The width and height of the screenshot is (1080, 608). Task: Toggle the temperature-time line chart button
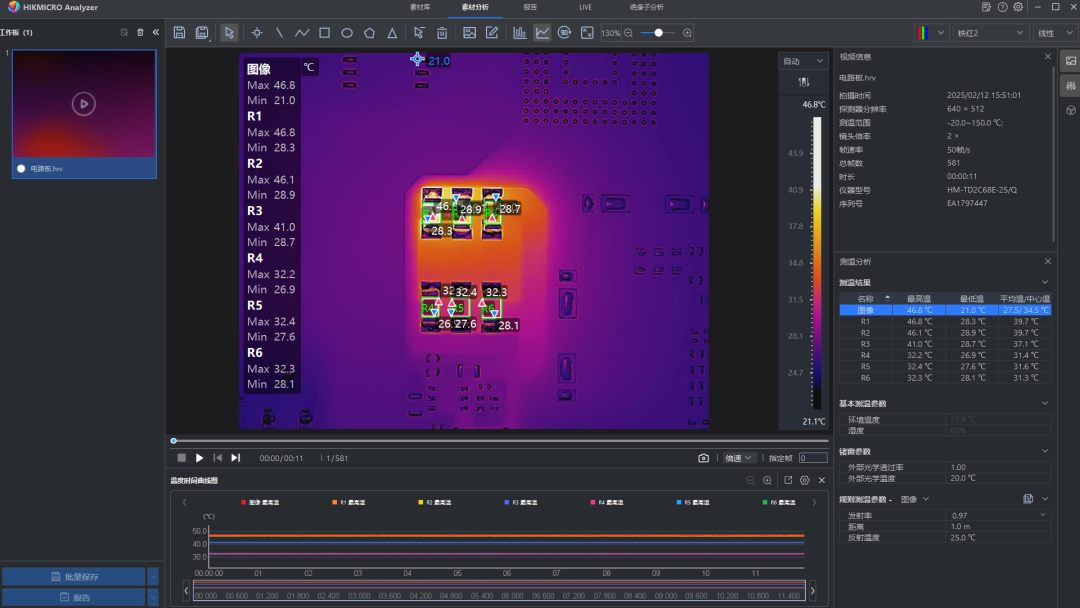pos(542,33)
